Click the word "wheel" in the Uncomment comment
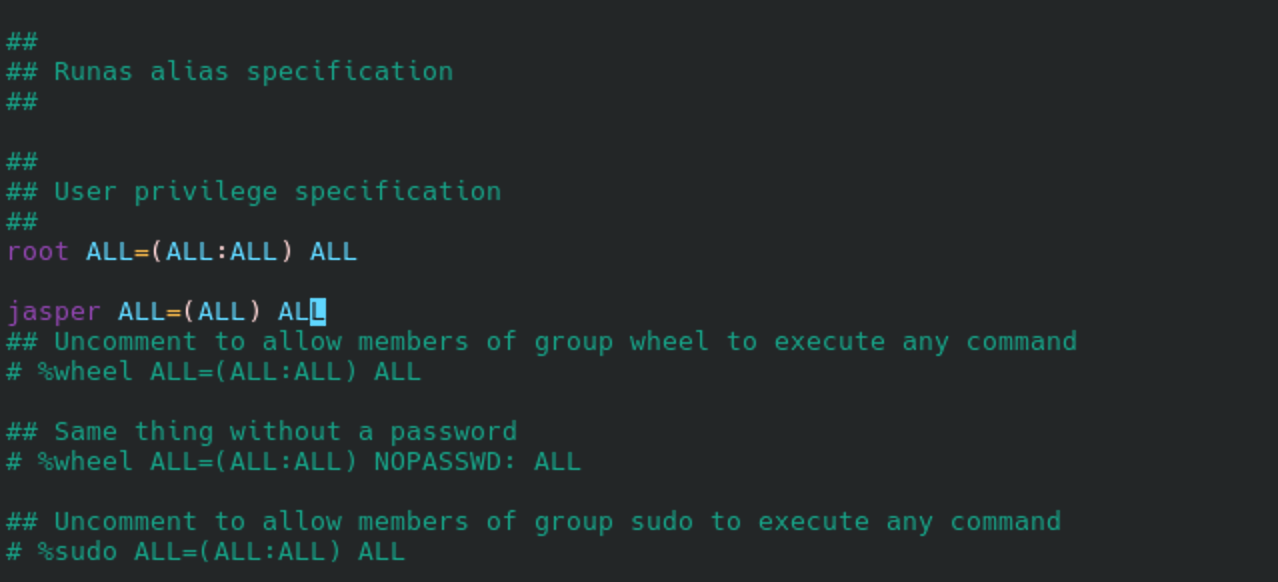 click(669, 341)
